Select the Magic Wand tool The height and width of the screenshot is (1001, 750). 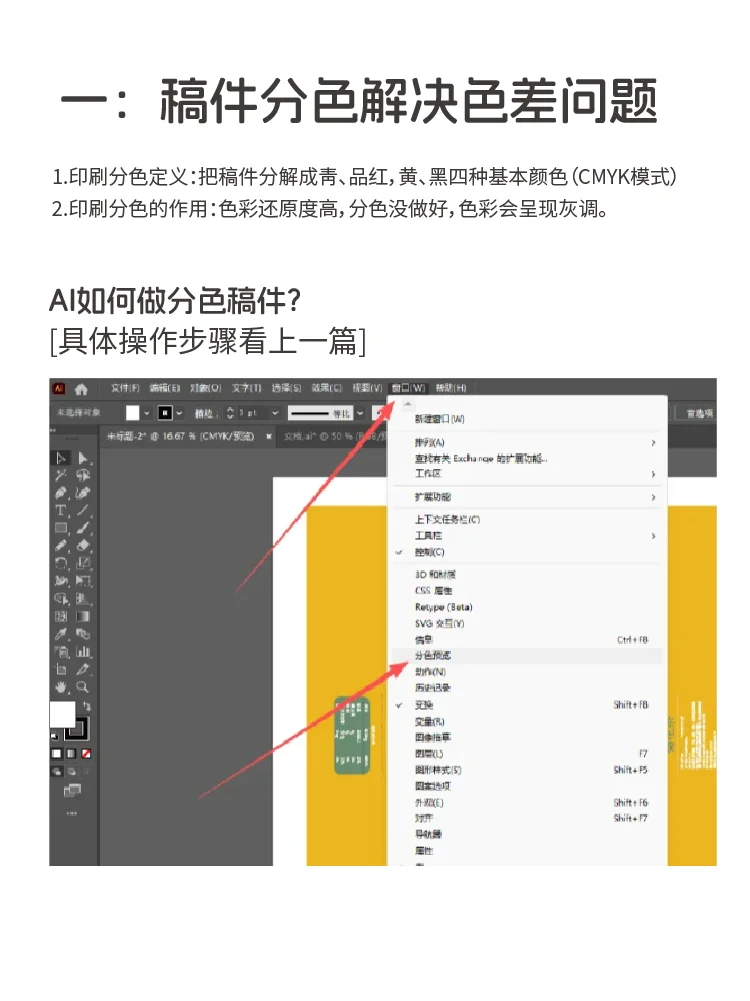click(x=61, y=476)
